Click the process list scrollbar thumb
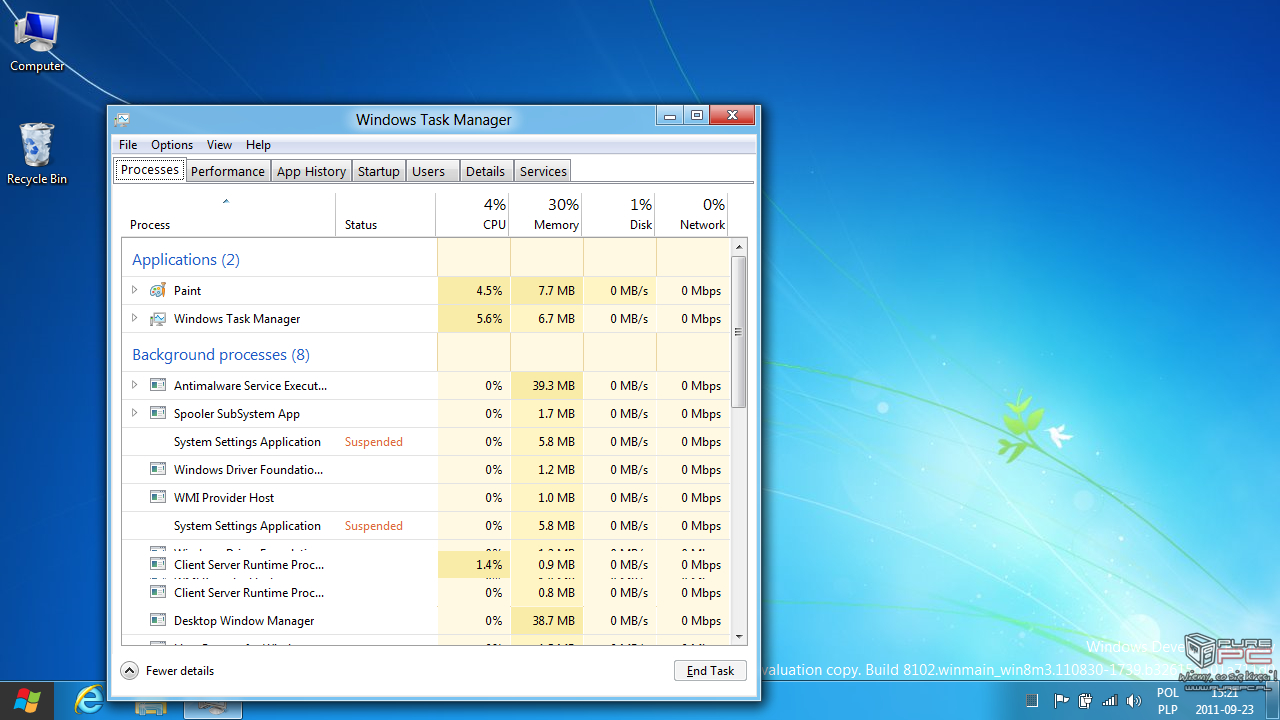The width and height of the screenshot is (1280, 720). pos(739,331)
